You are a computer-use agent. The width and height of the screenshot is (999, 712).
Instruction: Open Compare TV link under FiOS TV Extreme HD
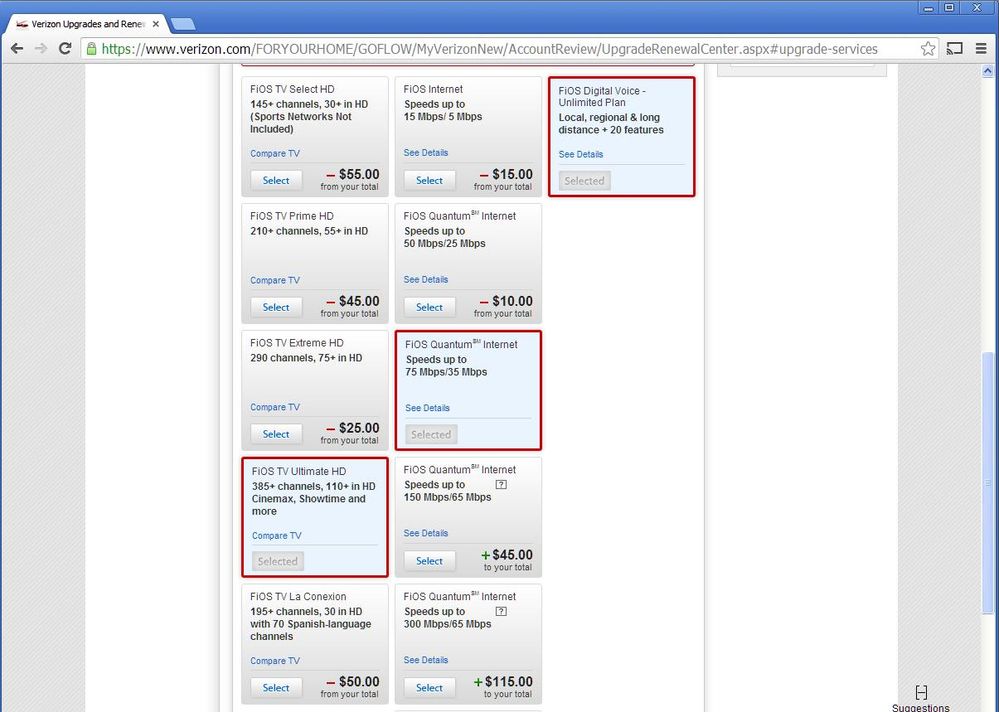pyautogui.click(x=275, y=407)
